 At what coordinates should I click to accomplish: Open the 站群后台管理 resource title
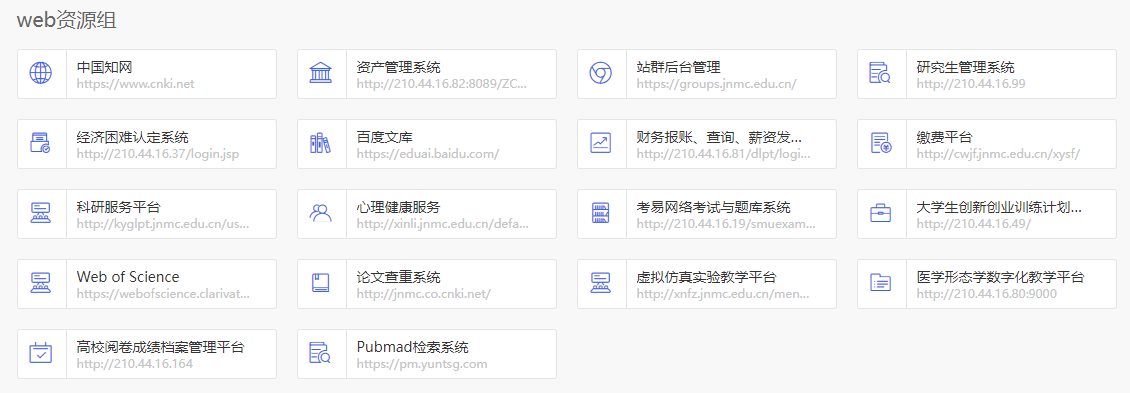coord(678,67)
